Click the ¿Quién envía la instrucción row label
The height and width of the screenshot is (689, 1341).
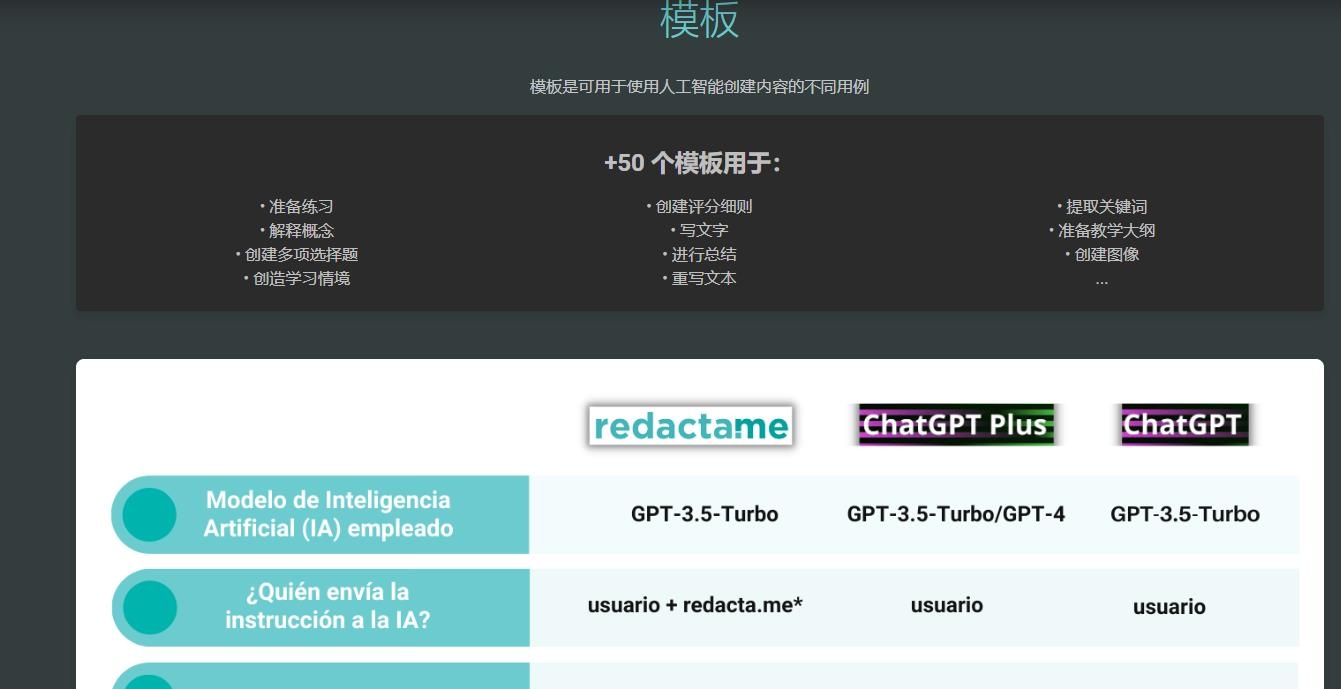328,606
